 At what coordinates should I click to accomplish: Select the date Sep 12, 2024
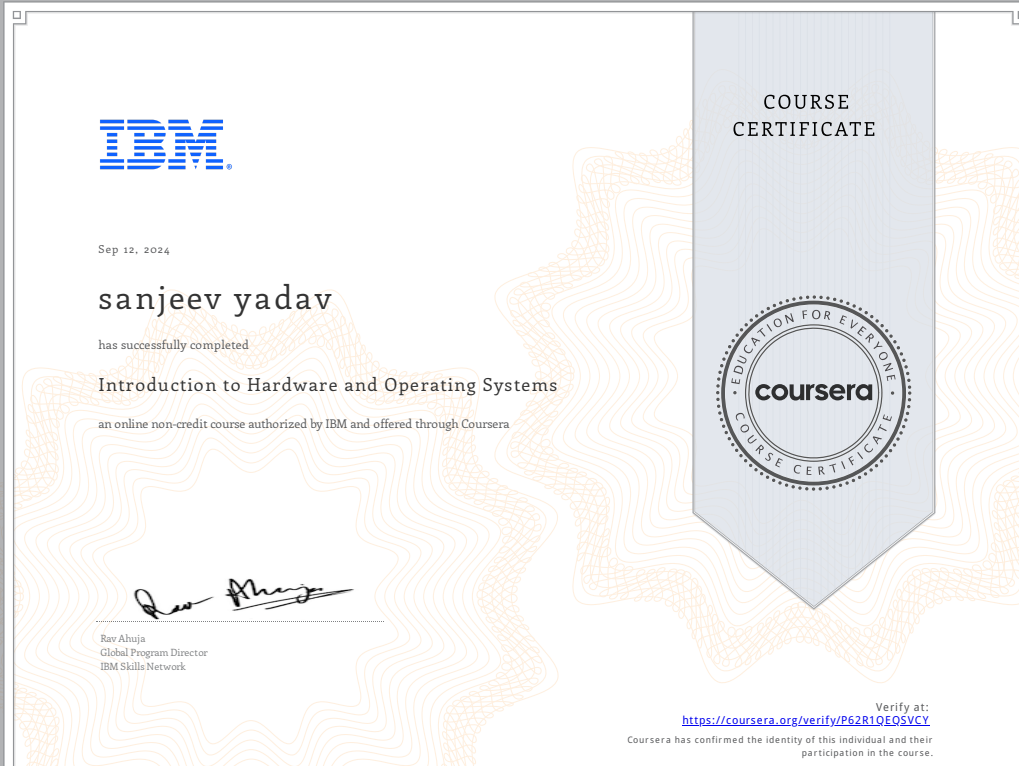133,249
